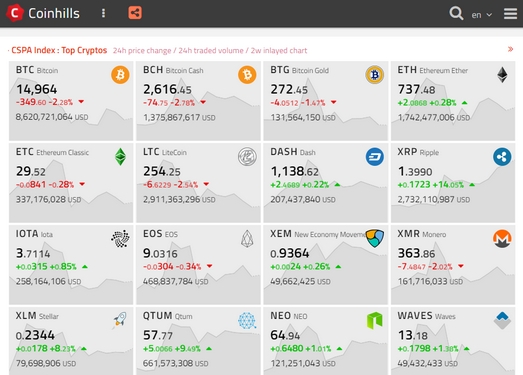Click XRP change +0.1723 +14.05%

pos(436,184)
